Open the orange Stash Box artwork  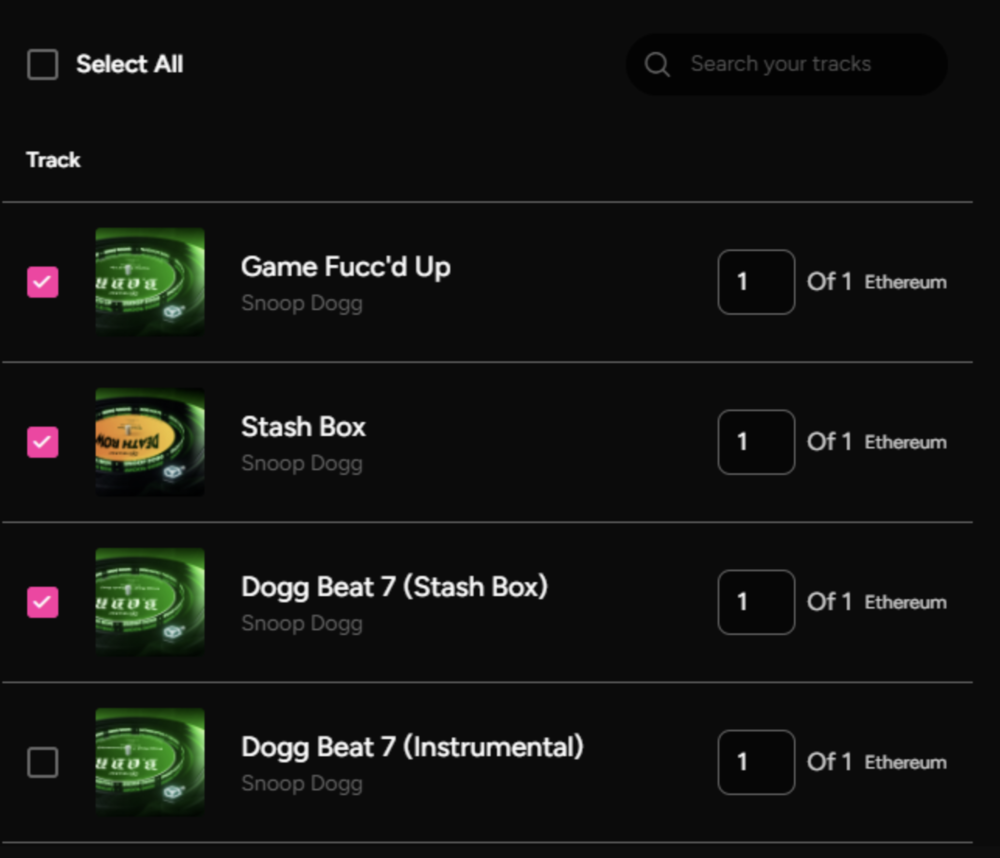pyautogui.click(x=150, y=442)
